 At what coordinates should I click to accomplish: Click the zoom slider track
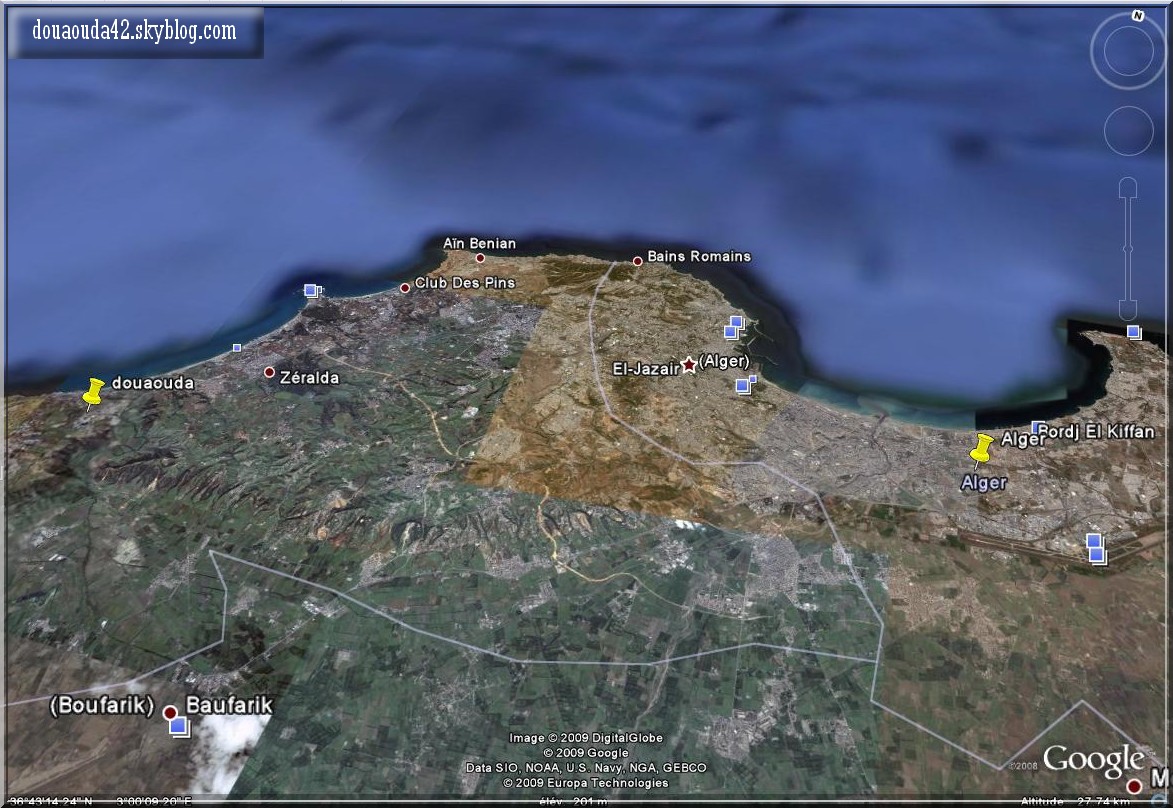tap(1127, 247)
